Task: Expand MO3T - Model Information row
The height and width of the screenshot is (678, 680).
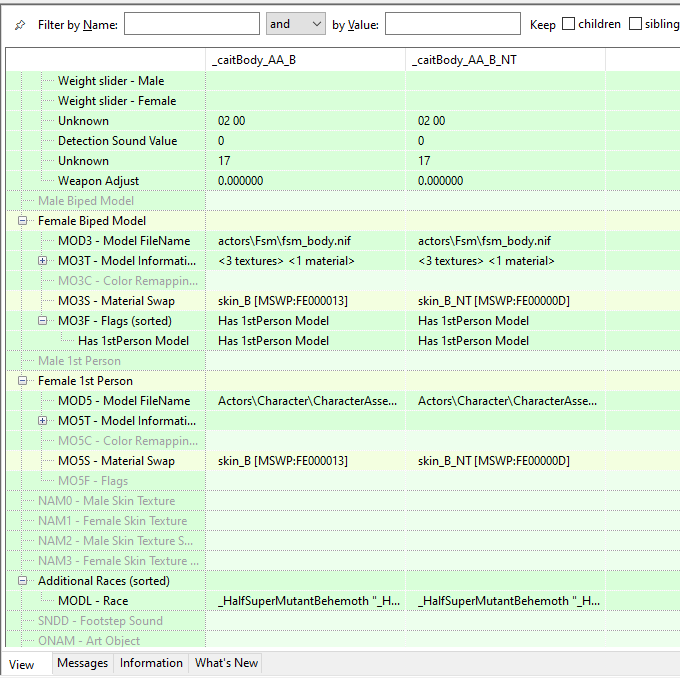Action: point(42,261)
